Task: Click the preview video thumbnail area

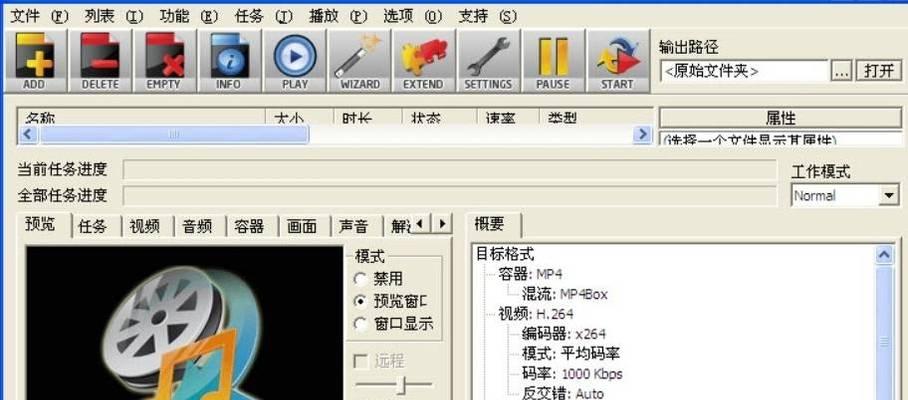Action: 185,323
